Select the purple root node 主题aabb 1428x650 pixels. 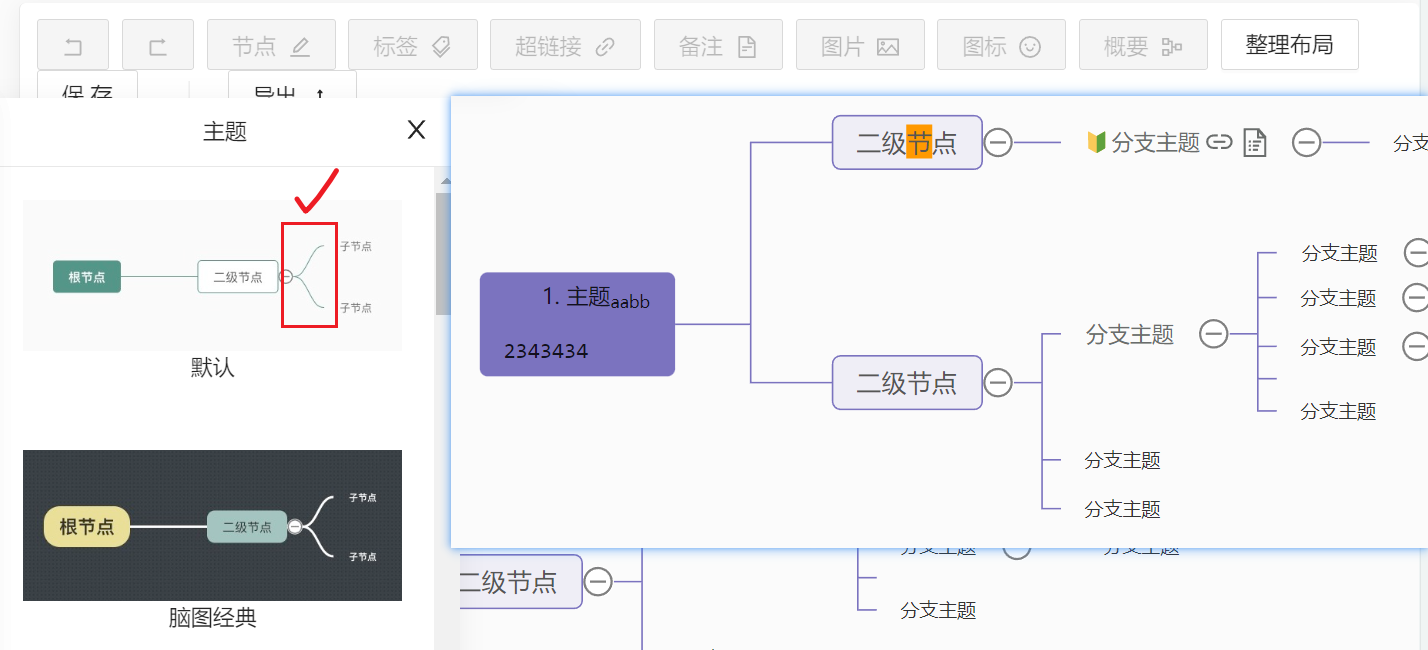(577, 324)
